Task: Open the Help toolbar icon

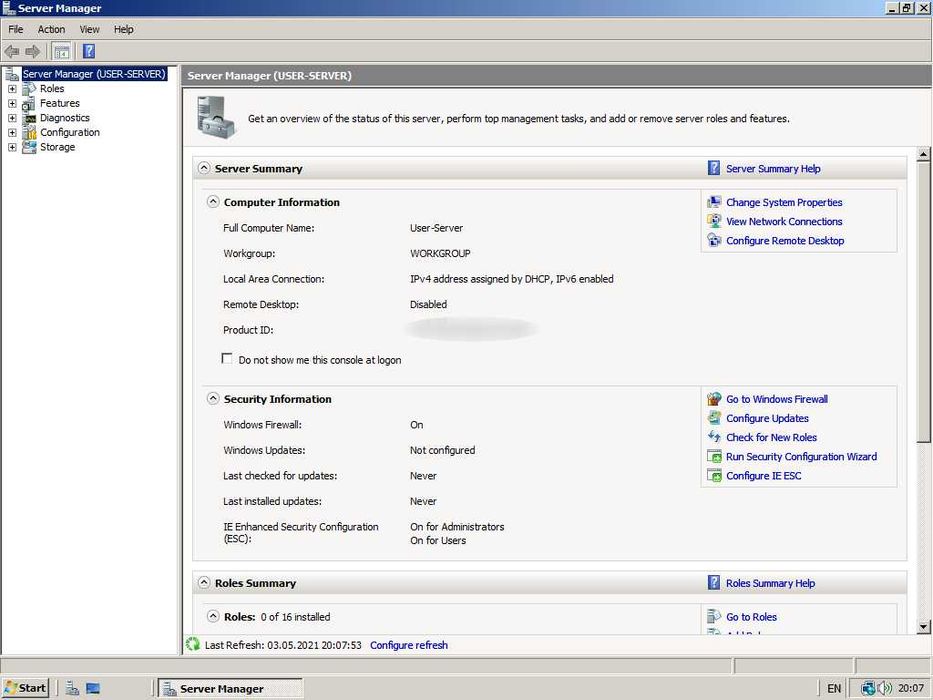Action: (x=89, y=51)
